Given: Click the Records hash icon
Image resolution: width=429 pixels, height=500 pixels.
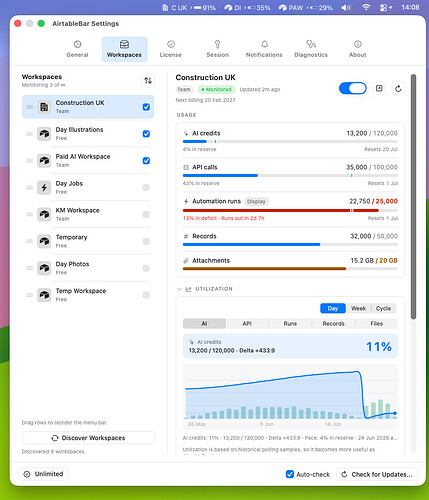Looking at the screenshot, I should pos(186,236).
